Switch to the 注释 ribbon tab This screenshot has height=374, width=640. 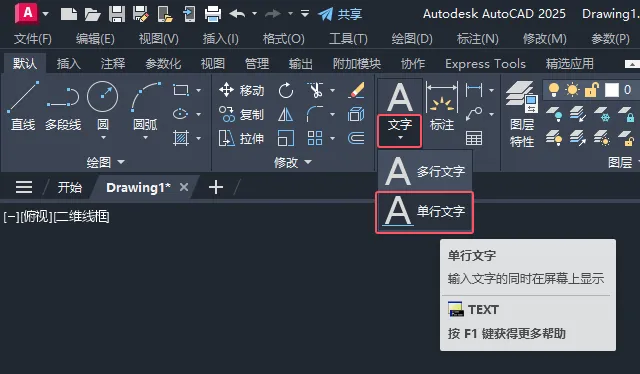(x=113, y=64)
